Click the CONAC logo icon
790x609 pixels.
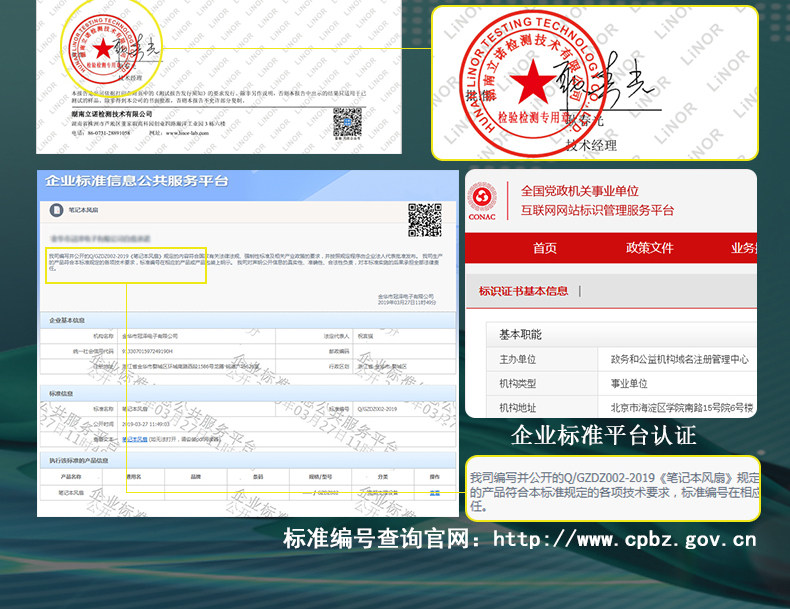482,201
